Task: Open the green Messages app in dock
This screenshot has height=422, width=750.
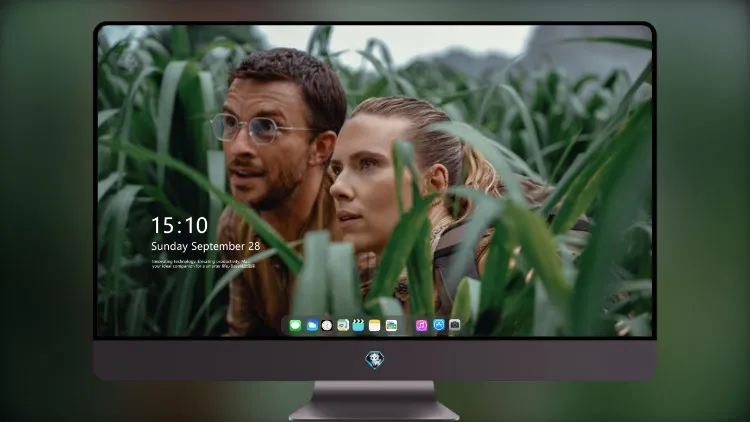Action: pyautogui.click(x=295, y=326)
